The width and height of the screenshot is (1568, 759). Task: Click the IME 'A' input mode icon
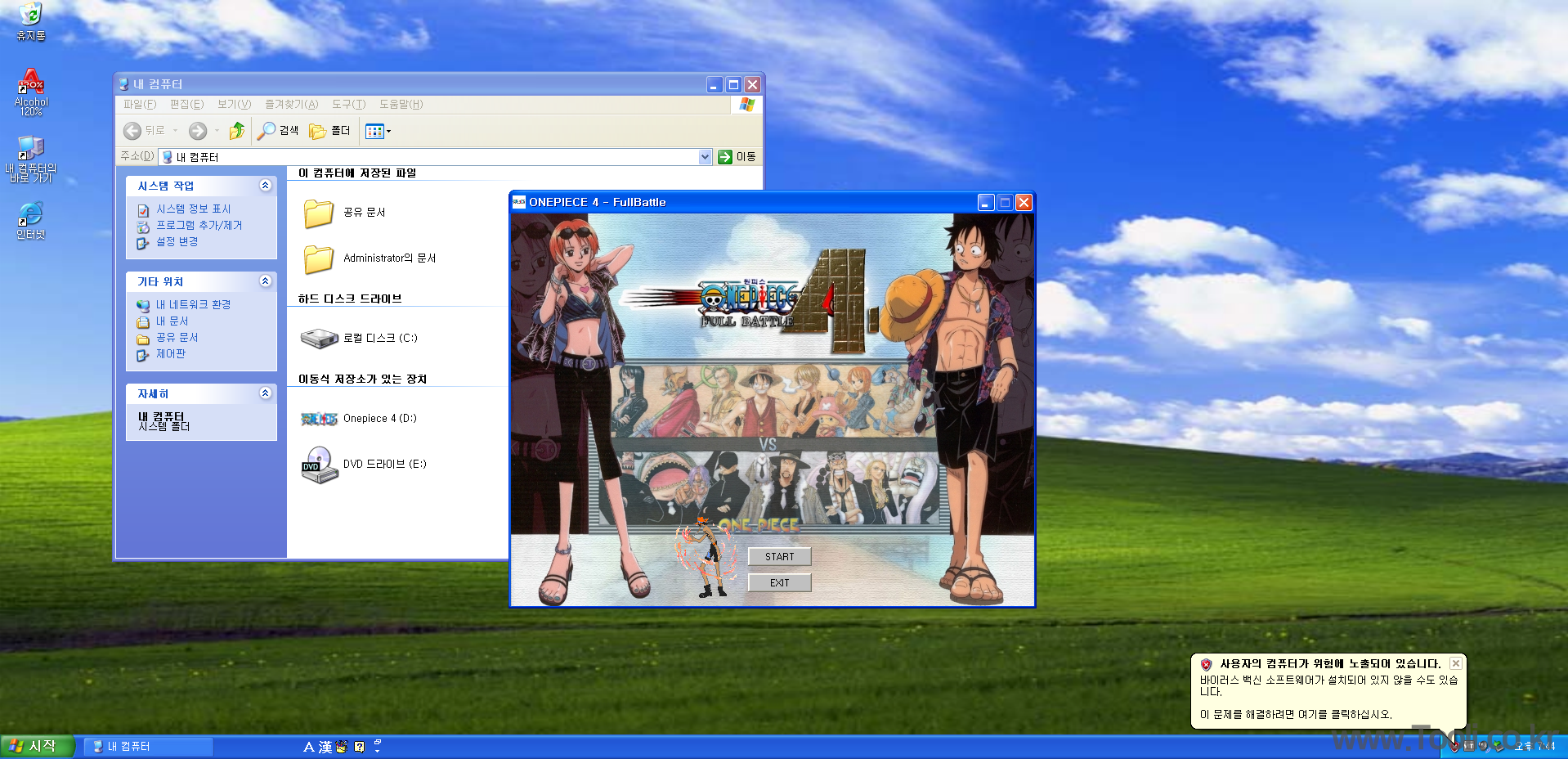[309, 747]
